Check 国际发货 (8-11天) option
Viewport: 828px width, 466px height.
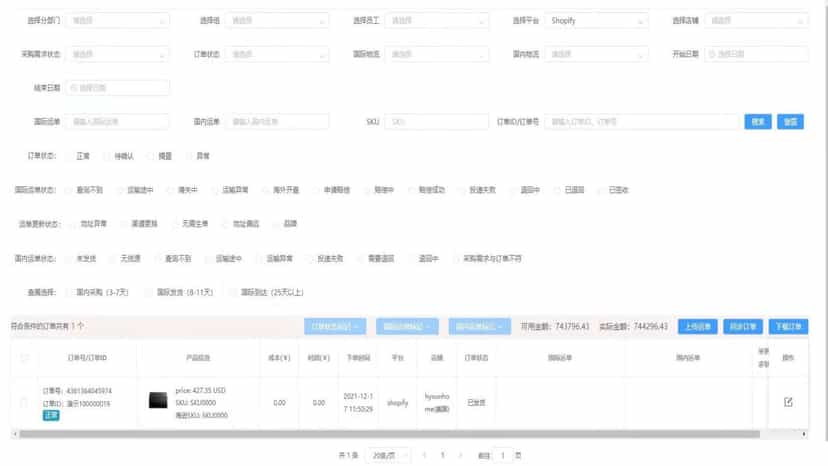click(x=149, y=292)
